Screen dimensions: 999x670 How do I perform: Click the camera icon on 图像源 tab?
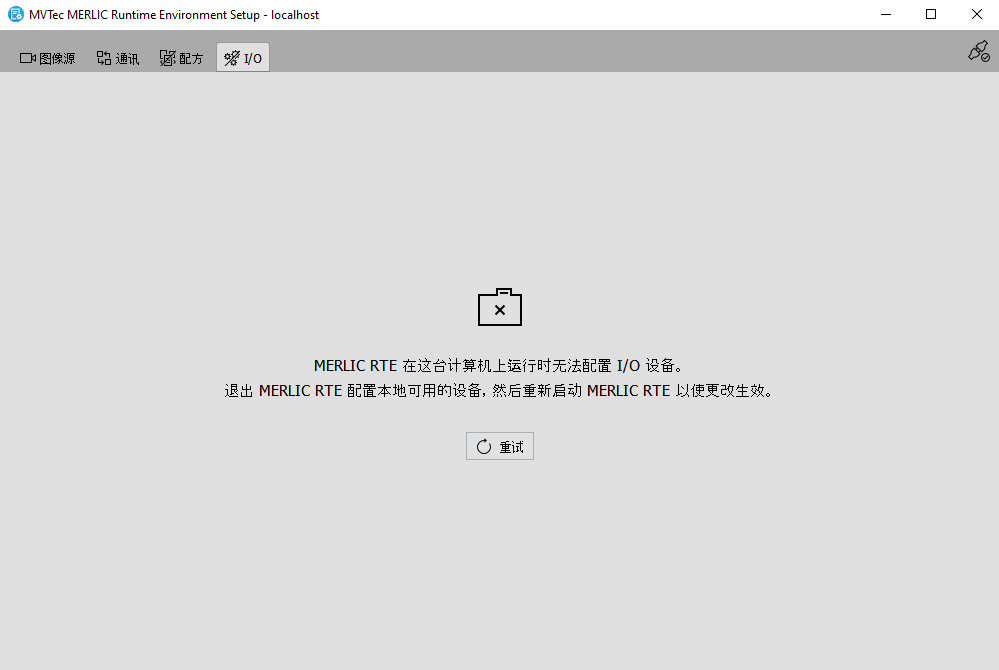28,58
